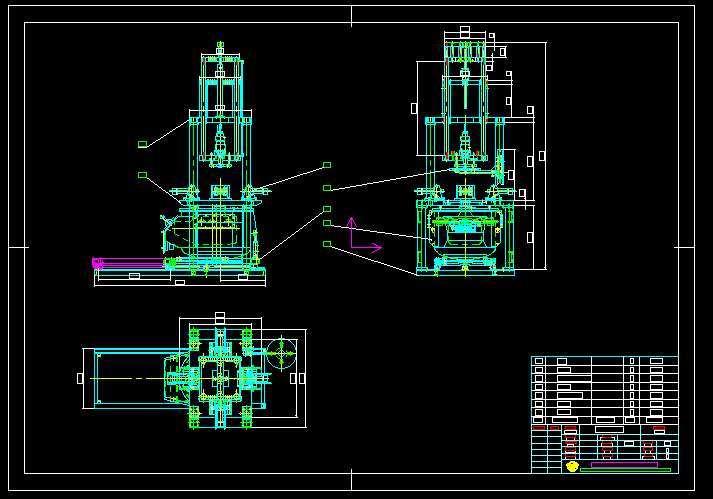Select the yellow logo in title block
The height and width of the screenshot is (499, 713).
point(572,466)
